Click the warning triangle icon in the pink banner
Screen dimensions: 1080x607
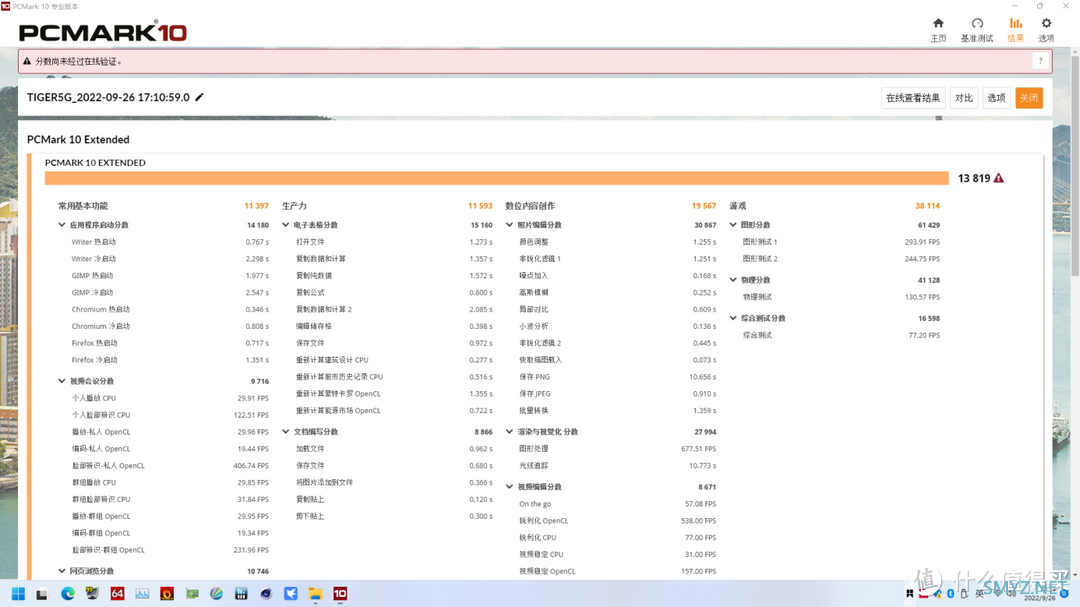[x=27, y=61]
